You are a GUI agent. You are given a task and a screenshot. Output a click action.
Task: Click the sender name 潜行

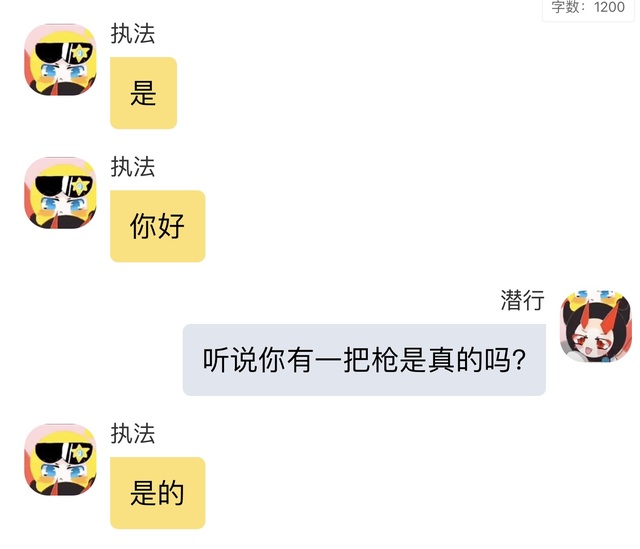coord(522,300)
